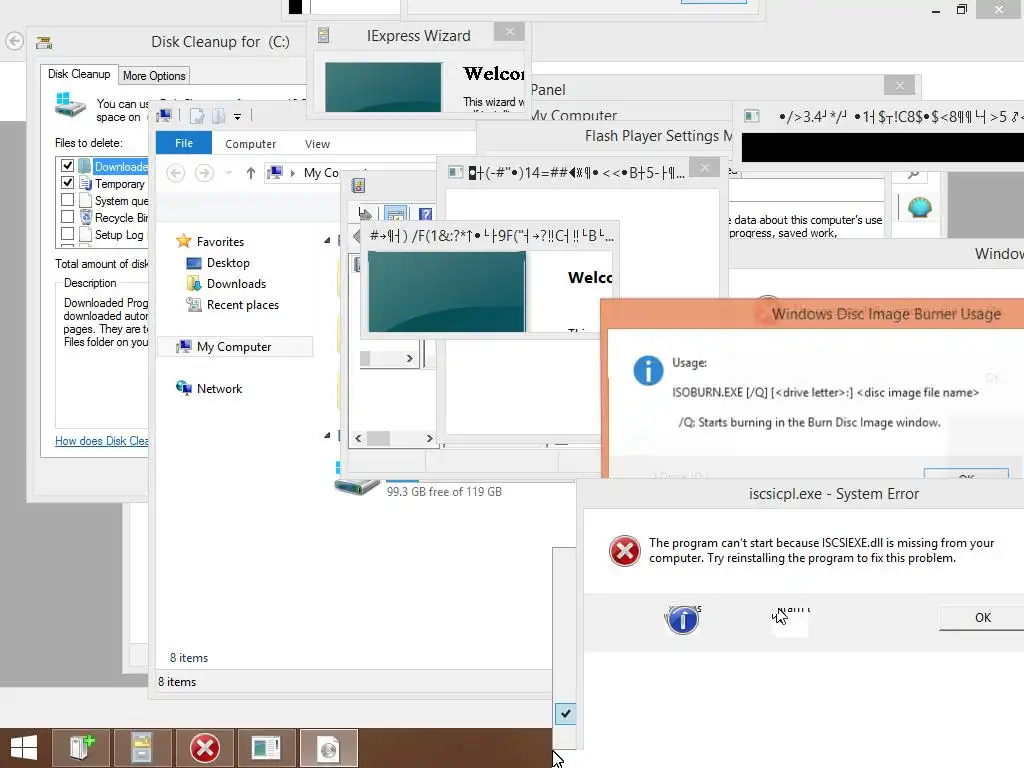Open Explorer quick access toolbar dropdown
The height and width of the screenshot is (768, 1024).
237,117
